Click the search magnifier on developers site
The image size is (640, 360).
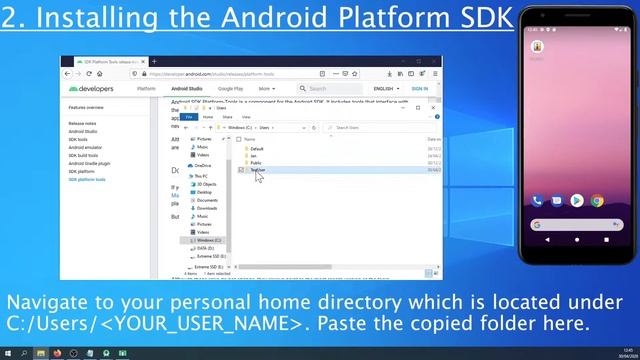[x=302, y=88]
